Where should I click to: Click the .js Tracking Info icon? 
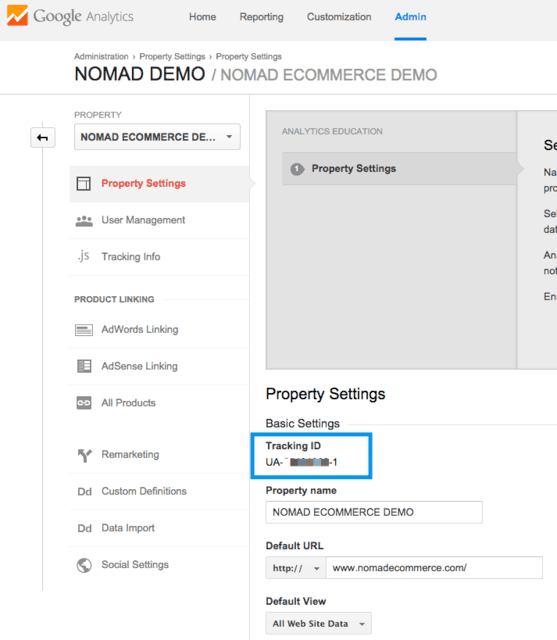[83, 256]
